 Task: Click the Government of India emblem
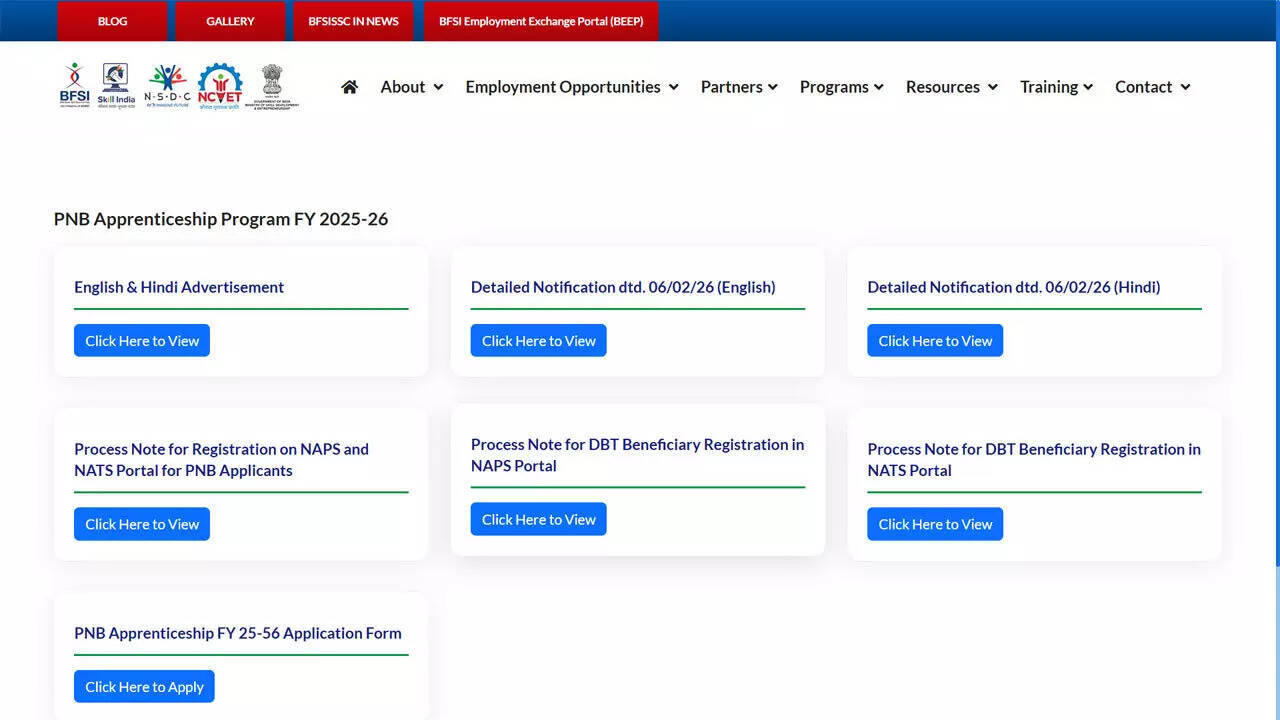coord(271,85)
